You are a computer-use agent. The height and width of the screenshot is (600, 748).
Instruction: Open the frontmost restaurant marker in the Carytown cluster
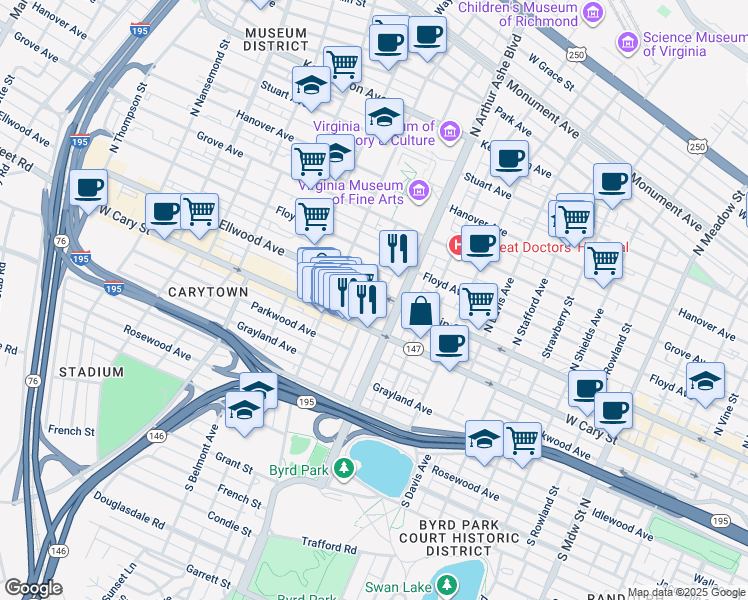pos(367,301)
